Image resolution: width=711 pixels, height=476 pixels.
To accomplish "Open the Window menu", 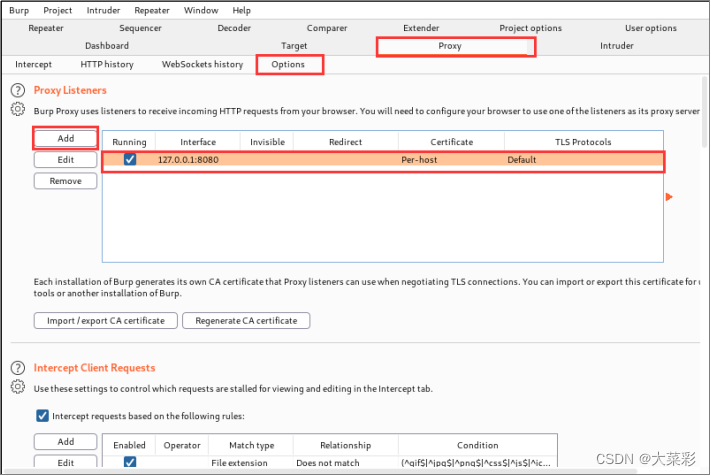I will pyautogui.click(x=201, y=10).
